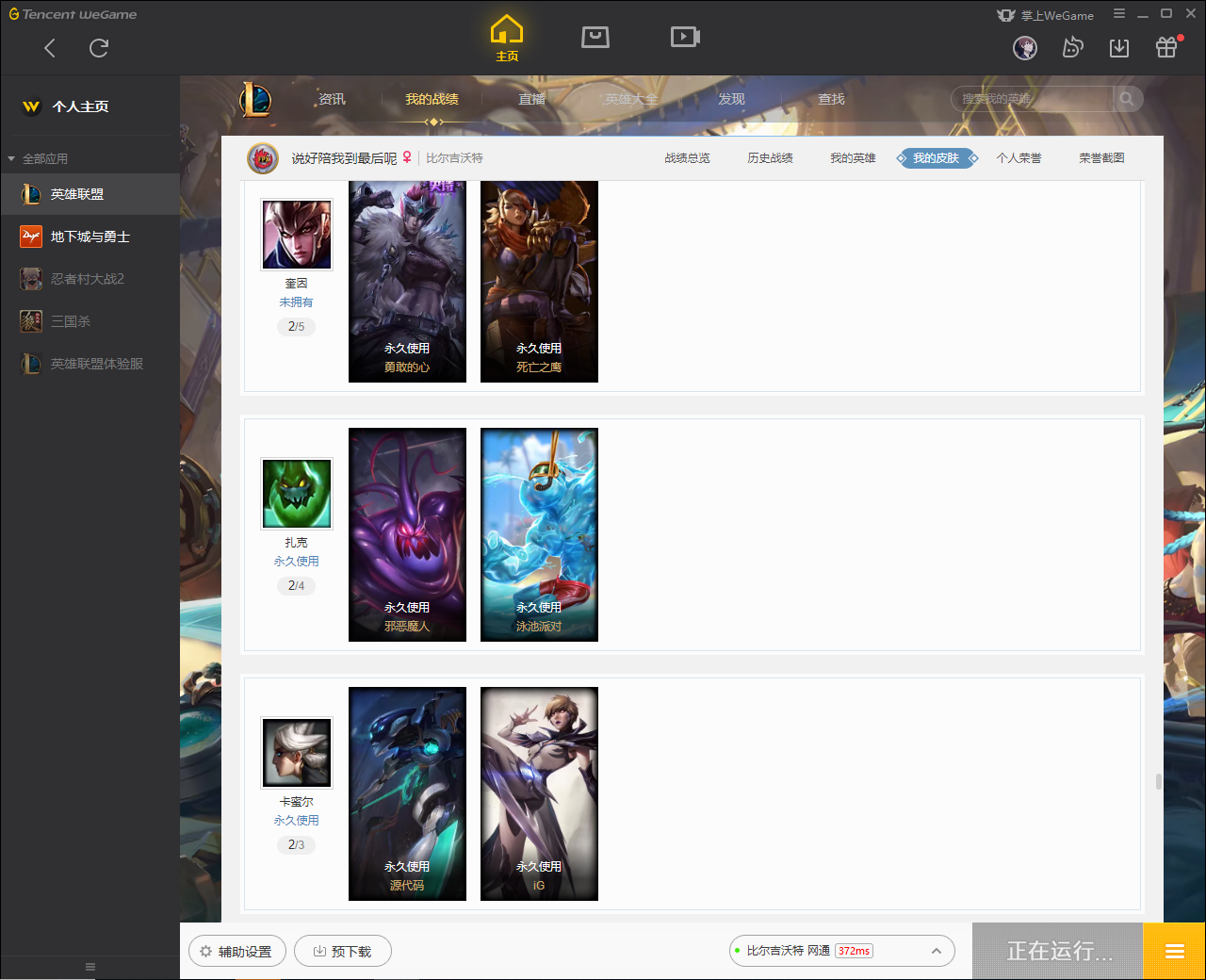Open the download manager icon
The image size is (1206, 980).
tap(1119, 48)
